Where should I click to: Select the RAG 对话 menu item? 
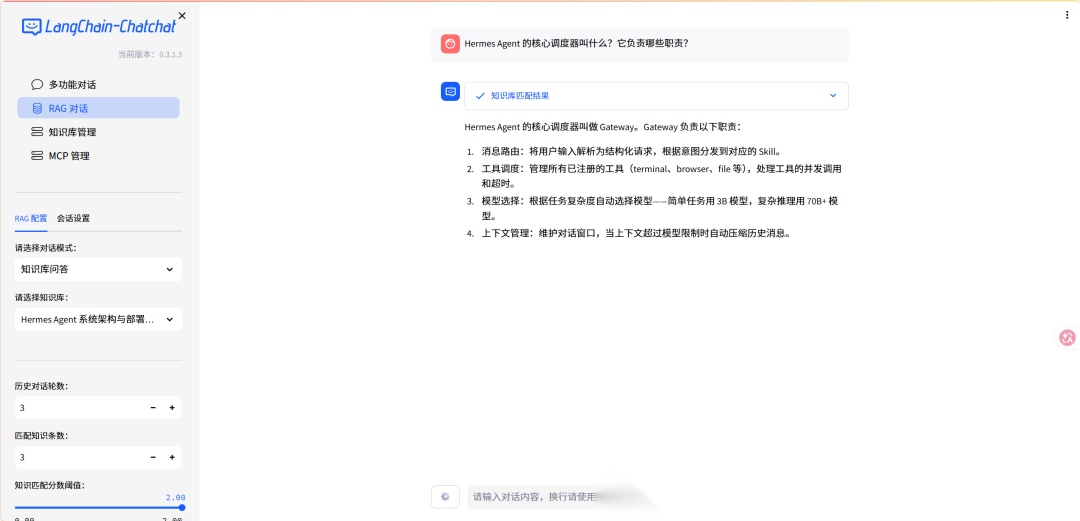click(x=98, y=108)
